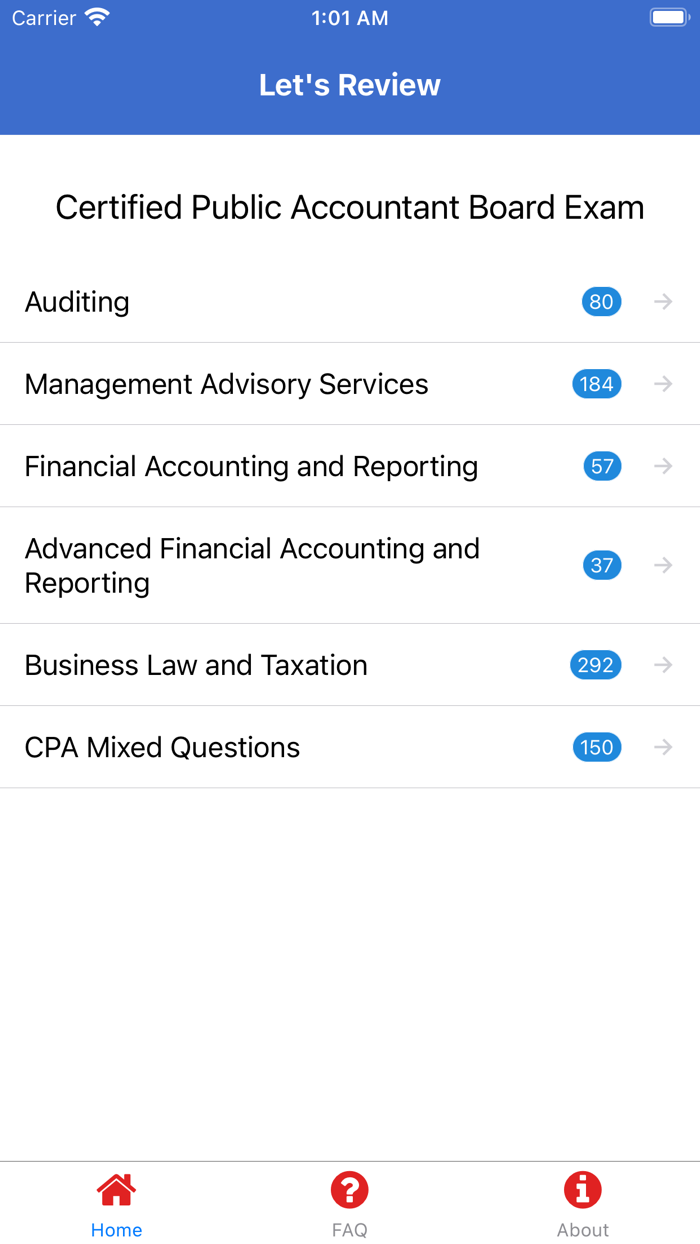The width and height of the screenshot is (700, 1244).
Task: Expand the CPA Mixed Questions arrow
Action: click(x=663, y=747)
